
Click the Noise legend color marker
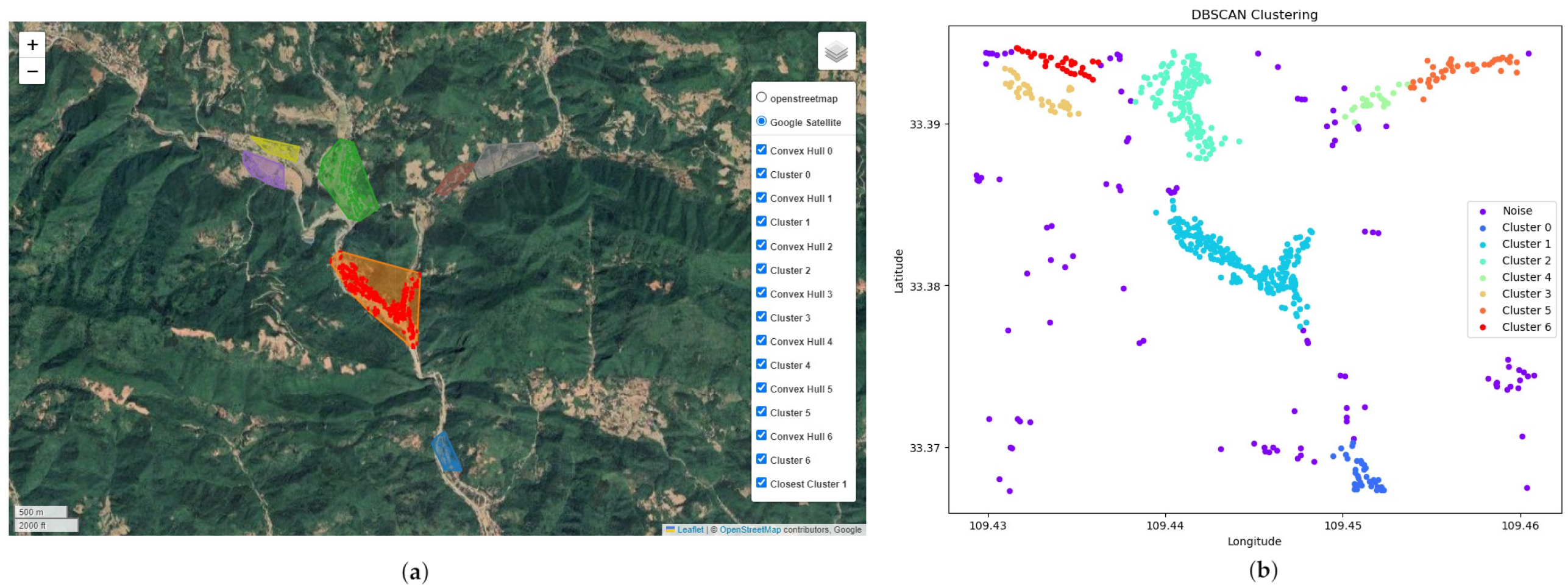tap(1482, 211)
